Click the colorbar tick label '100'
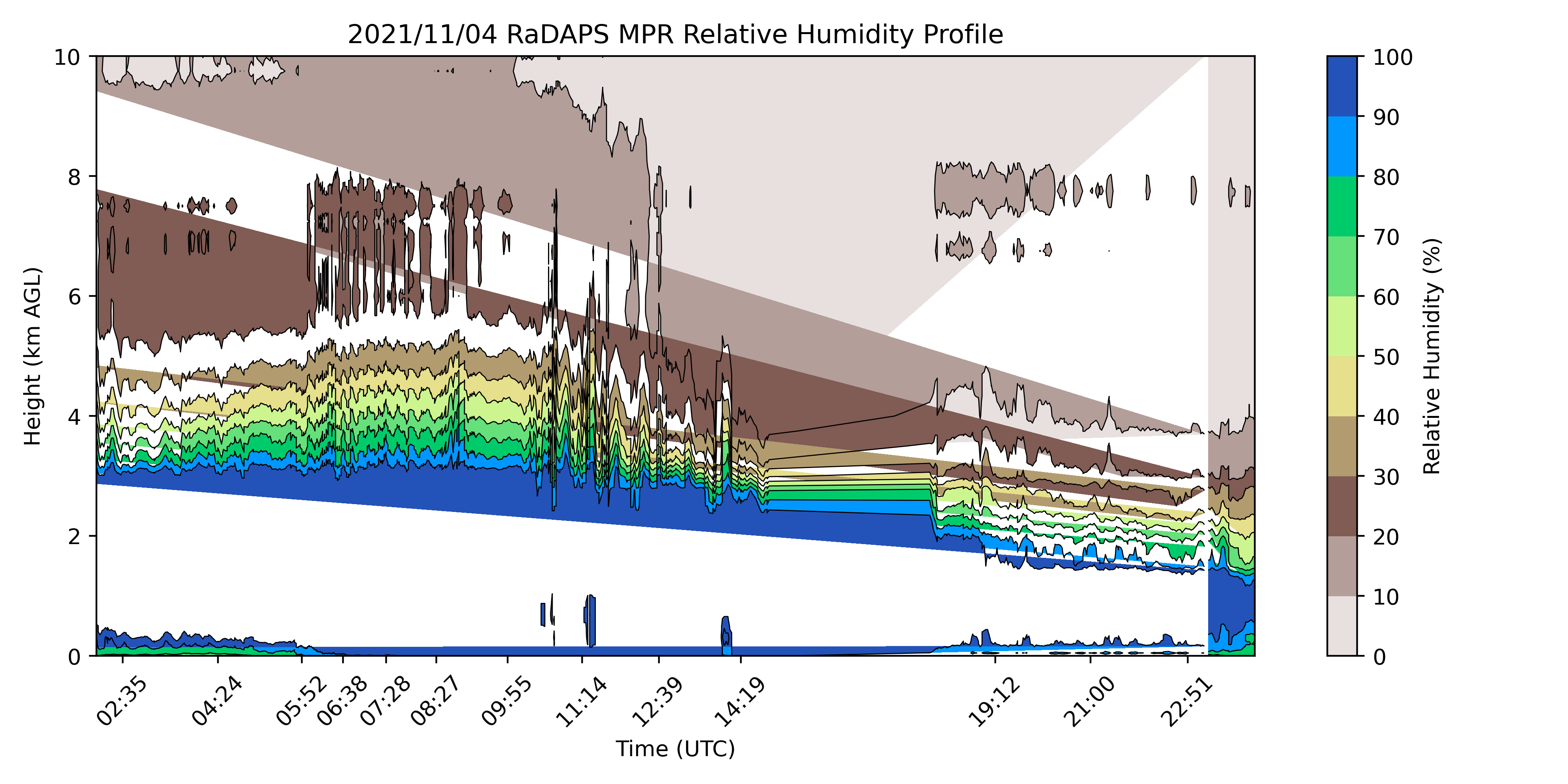The width and height of the screenshot is (1568, 784). 1393,57
